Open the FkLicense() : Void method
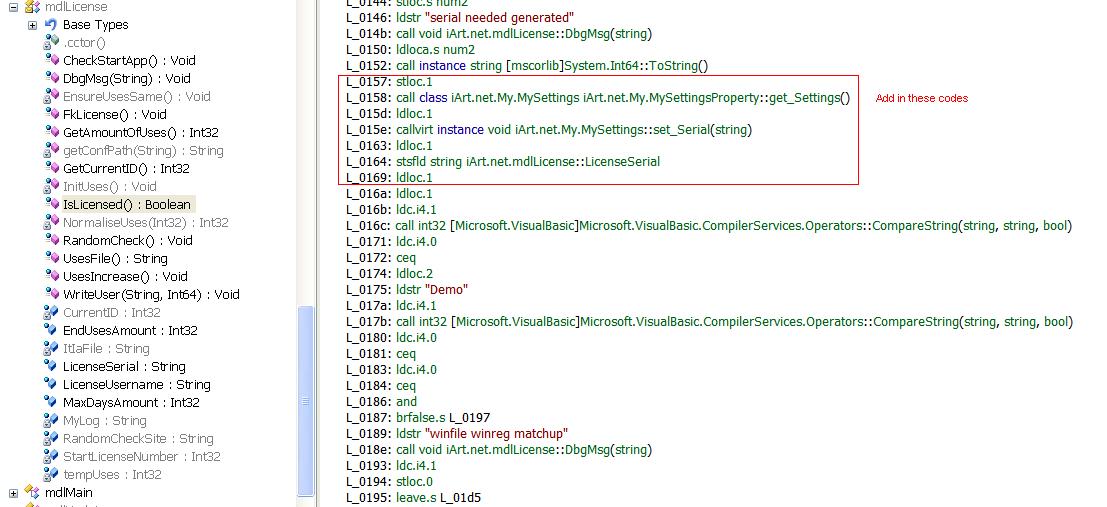 pyautogui.click(x=115, y=114)
